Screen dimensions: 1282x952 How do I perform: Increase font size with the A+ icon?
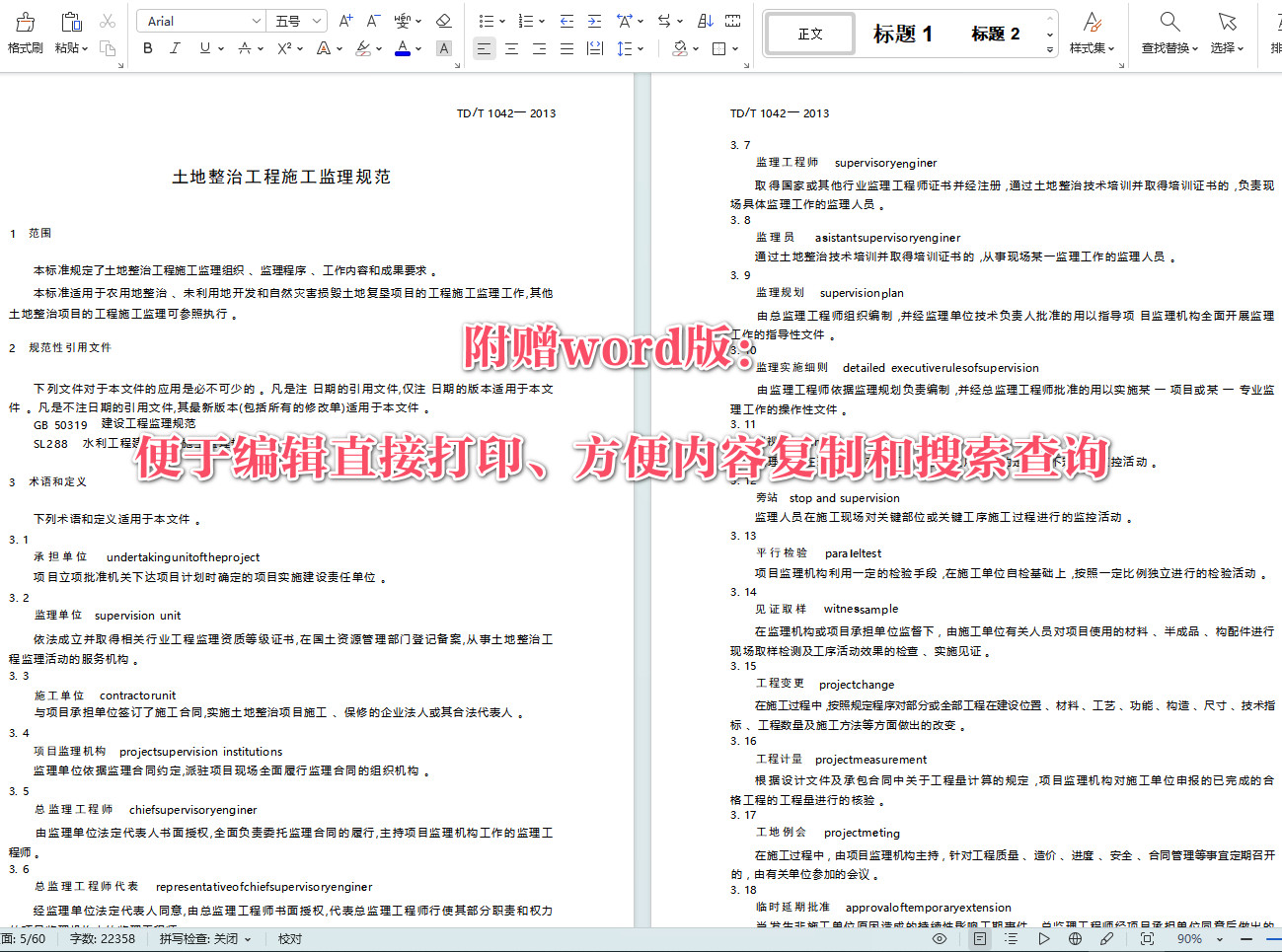[x=343, y=20]
